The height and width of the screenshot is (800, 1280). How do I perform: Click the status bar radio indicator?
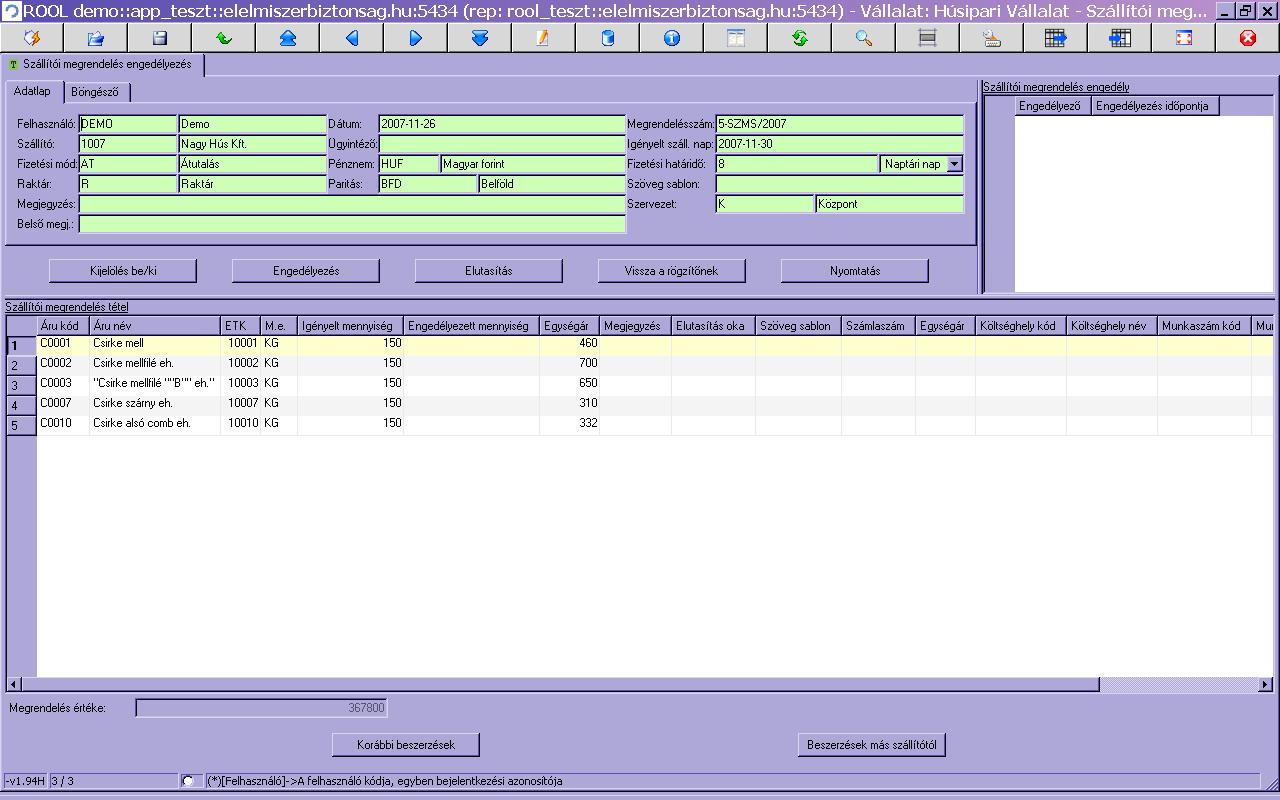click(188, 781)
